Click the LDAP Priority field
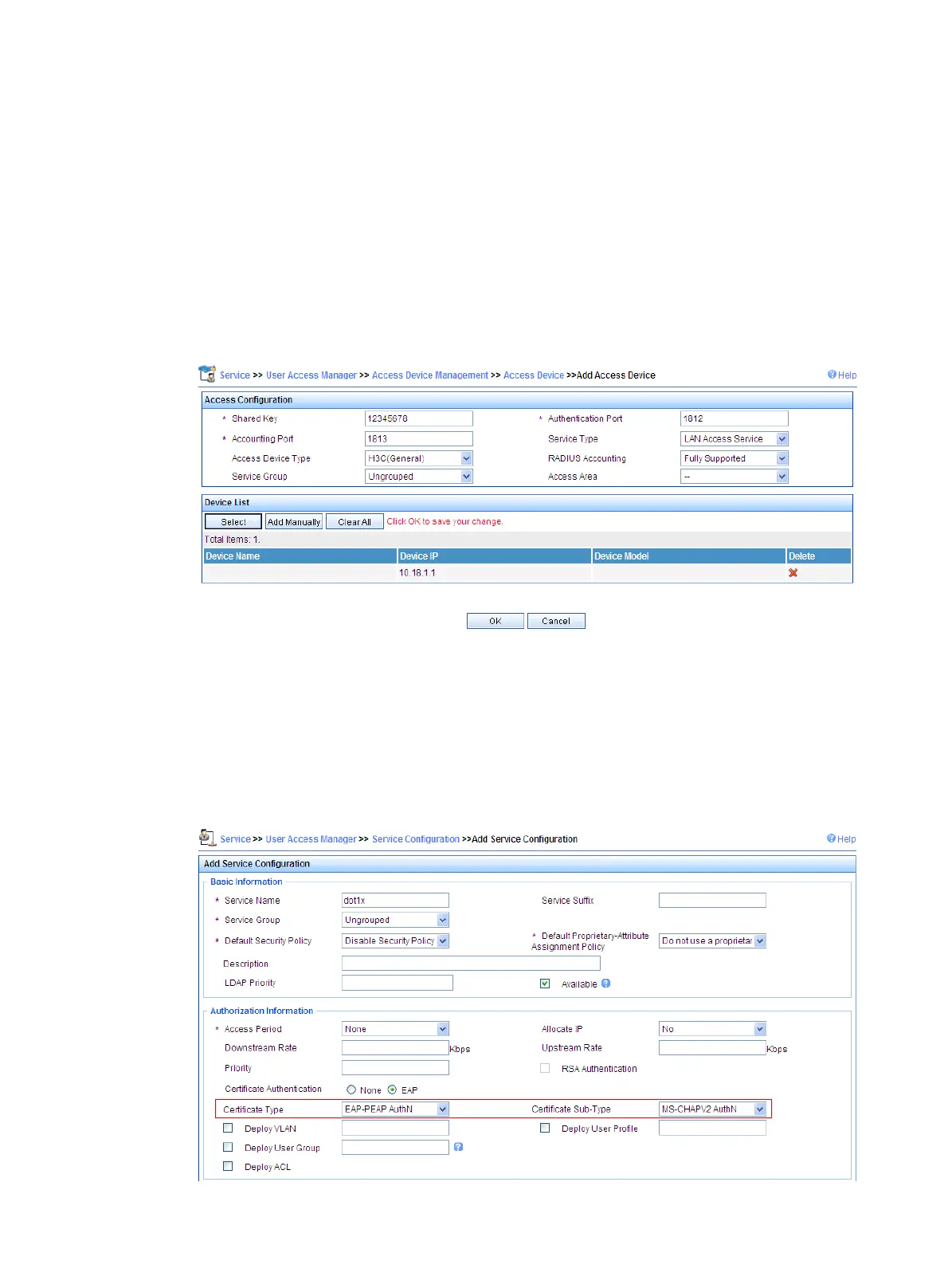 398,983
